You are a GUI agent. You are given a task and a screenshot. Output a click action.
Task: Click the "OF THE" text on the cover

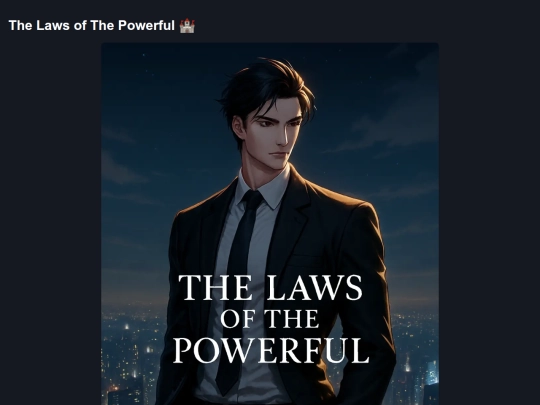(270, 319)
